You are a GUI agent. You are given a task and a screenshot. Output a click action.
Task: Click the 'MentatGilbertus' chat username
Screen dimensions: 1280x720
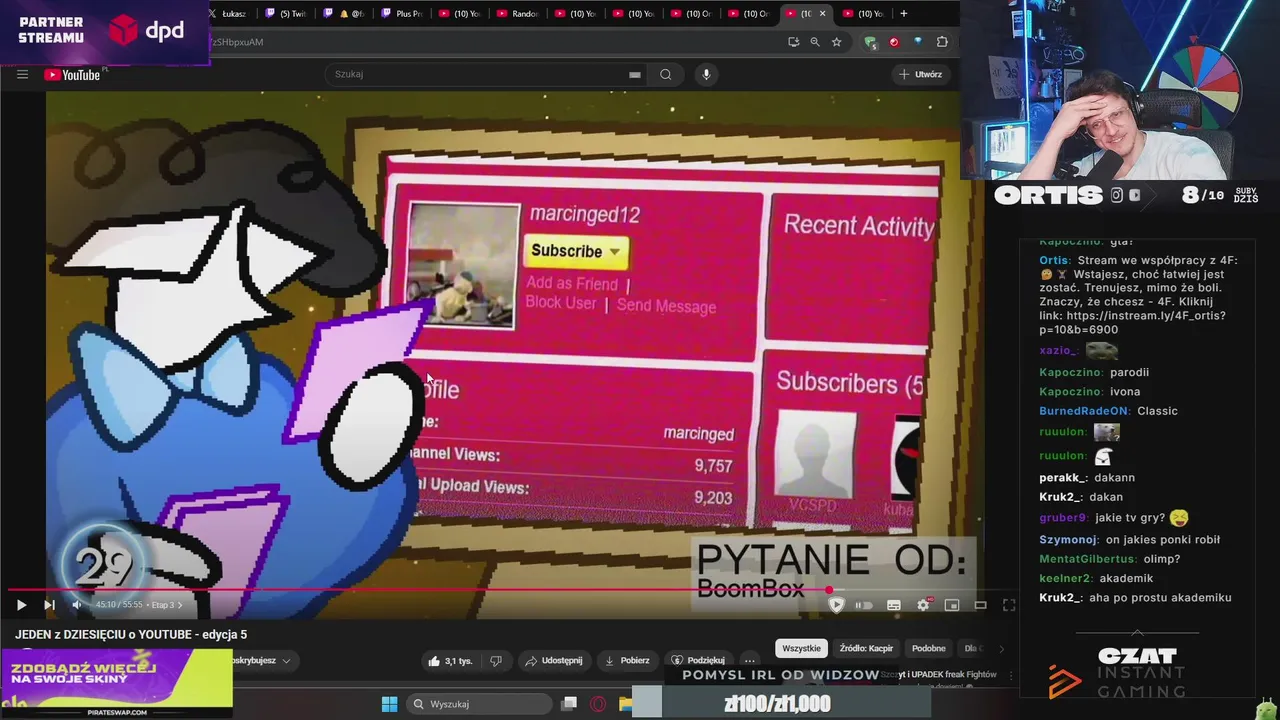[x=1088, y=559]
